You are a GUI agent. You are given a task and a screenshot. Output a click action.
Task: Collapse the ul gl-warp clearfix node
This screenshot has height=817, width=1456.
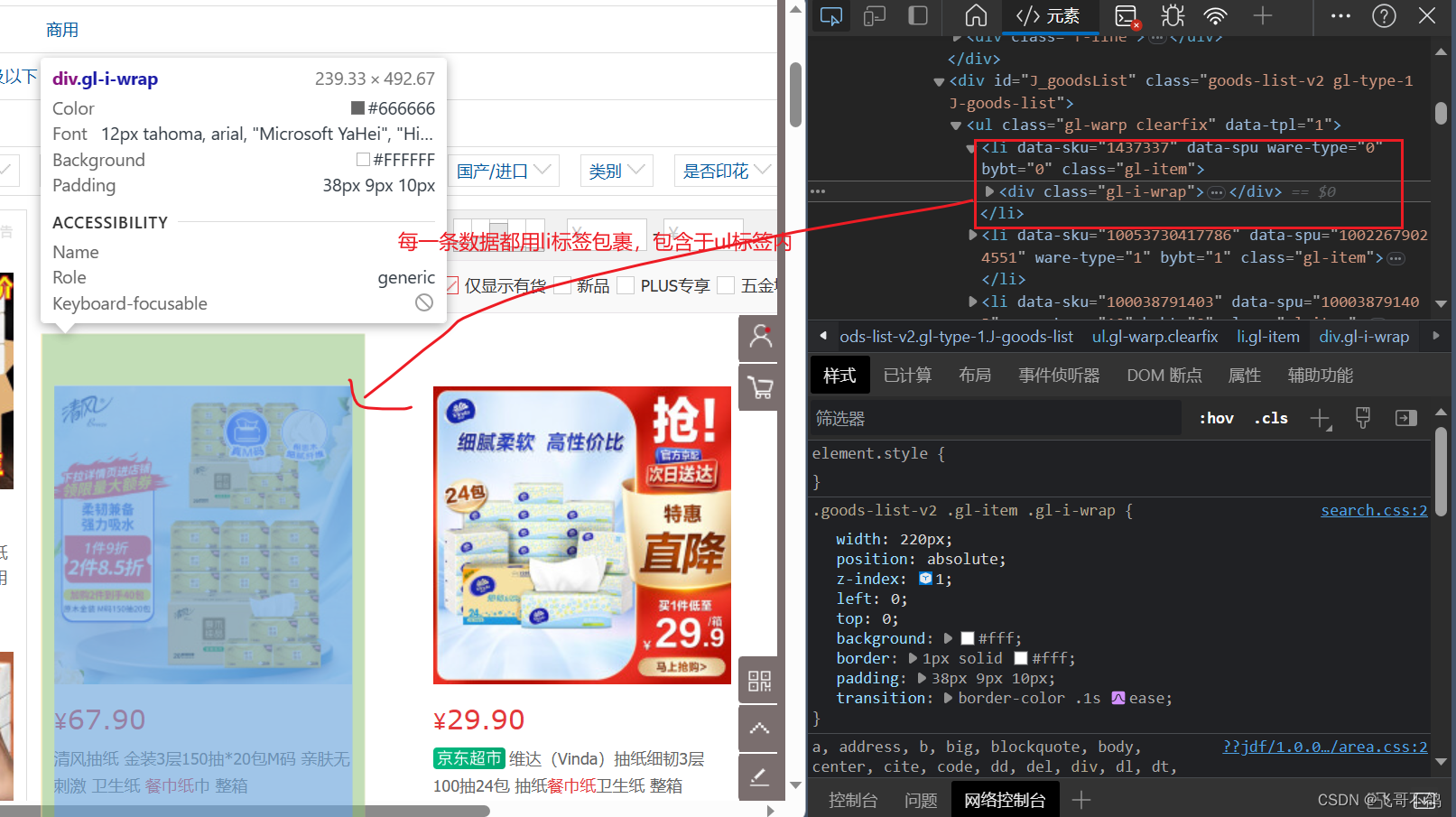tap(956, 125)
